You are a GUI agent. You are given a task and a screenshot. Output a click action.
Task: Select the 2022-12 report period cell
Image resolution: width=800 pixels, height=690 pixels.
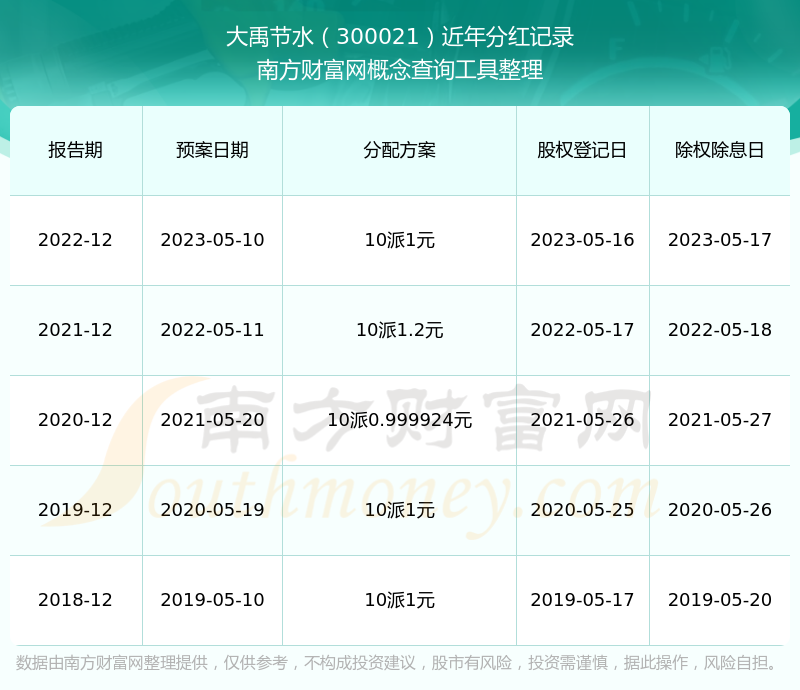click(76, 240)
